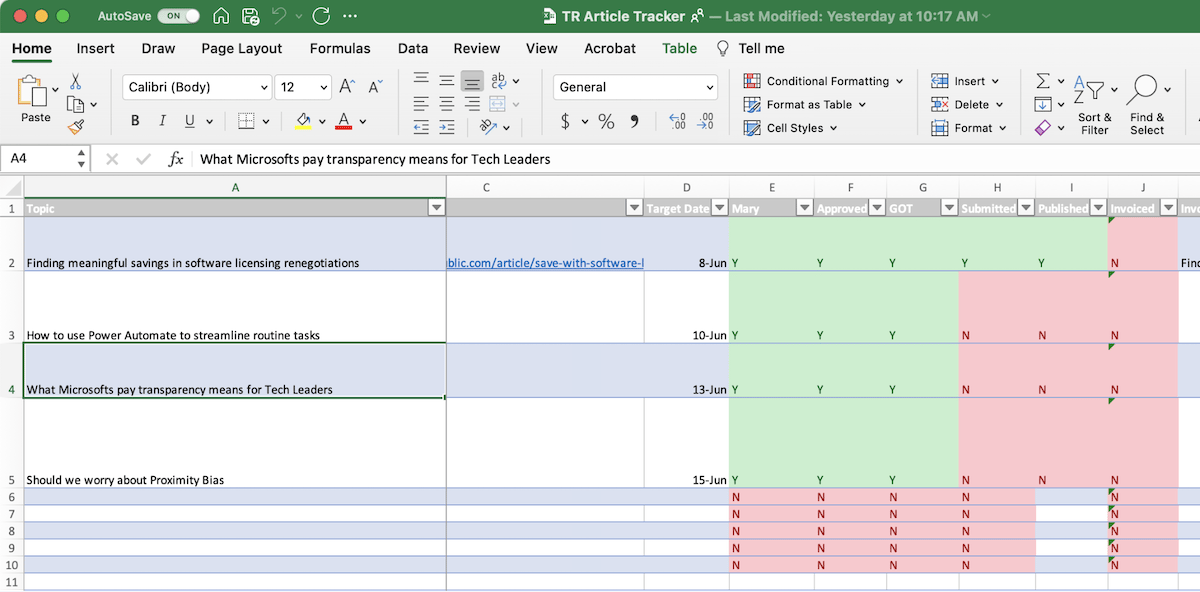Viewport: 1200px width, 592px height.
Task: Click the insert function fx icon
Action: click(x=175, y=159)
